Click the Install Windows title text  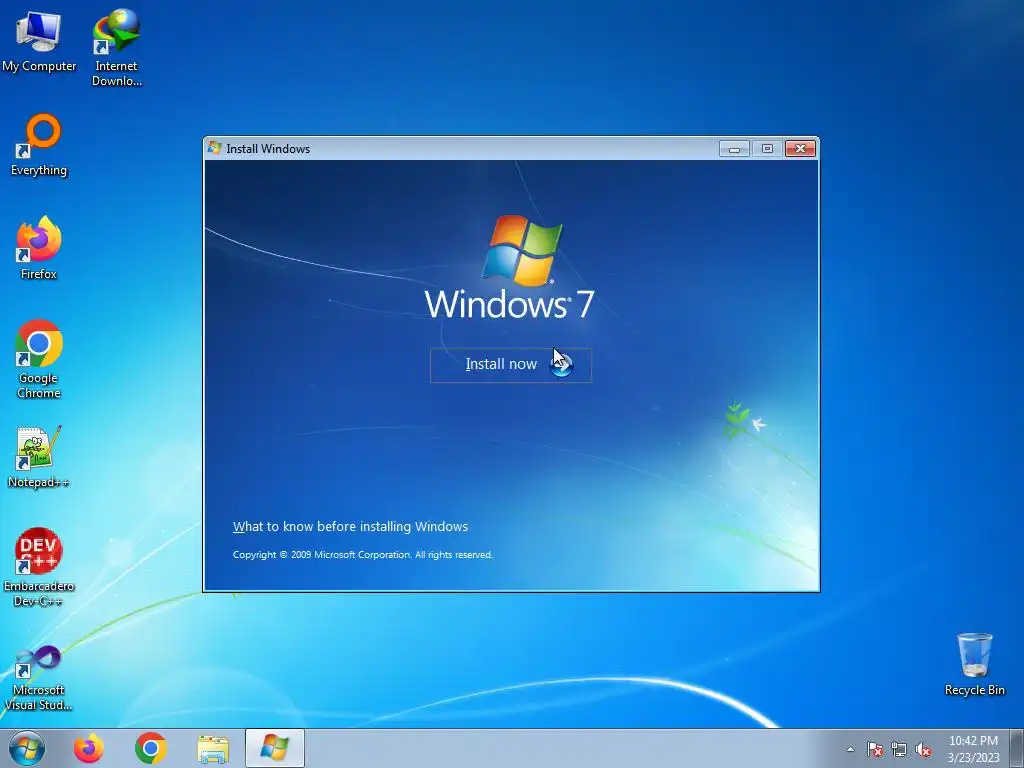pos(268,149)
